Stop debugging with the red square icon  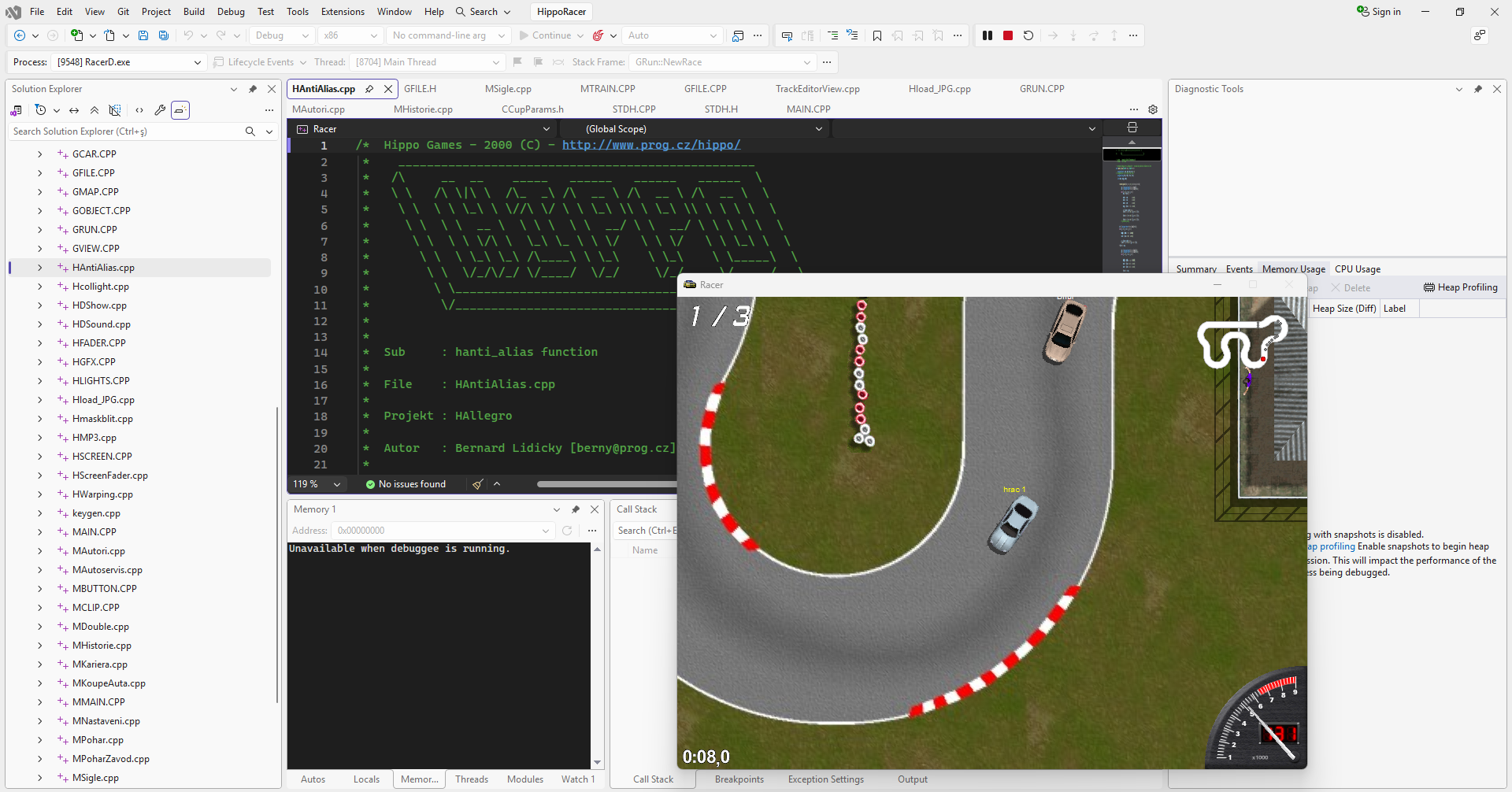coord(1008,35)
